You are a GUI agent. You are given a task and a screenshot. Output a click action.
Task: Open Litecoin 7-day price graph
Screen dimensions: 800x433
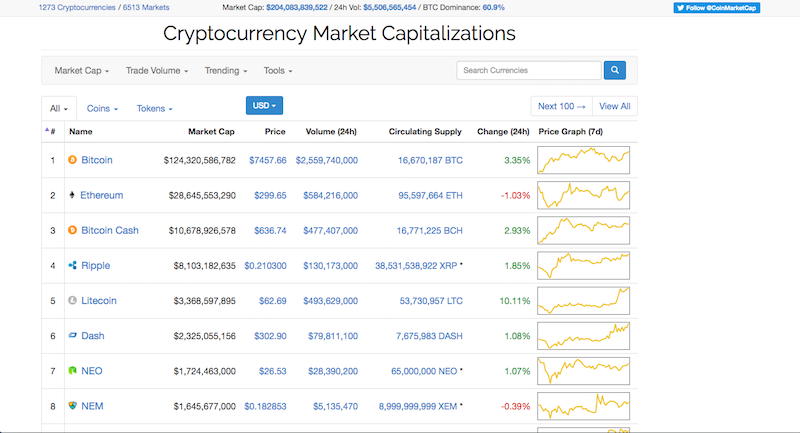(x=584, y=301)
